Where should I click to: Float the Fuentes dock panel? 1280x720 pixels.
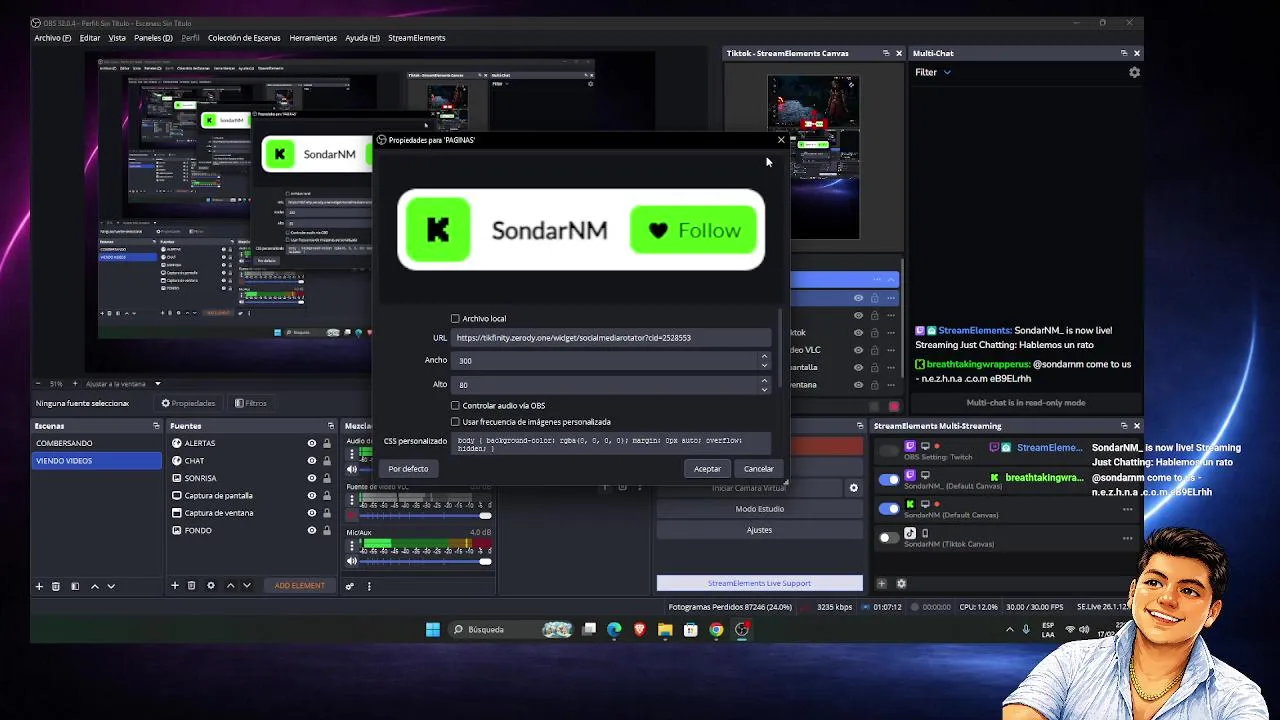330,426
